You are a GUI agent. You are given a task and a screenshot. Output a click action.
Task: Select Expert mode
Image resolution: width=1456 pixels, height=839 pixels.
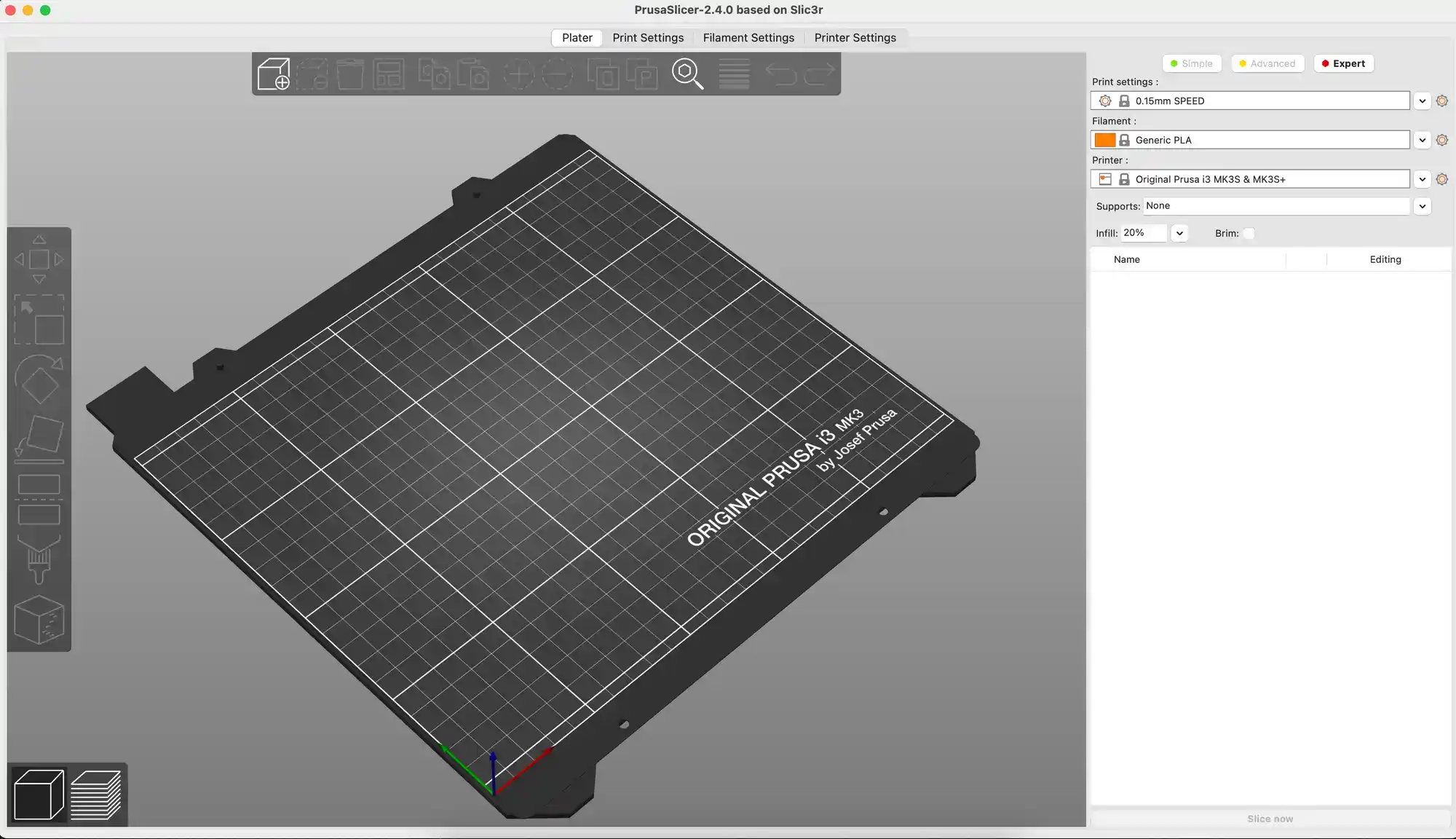(x=1344, y=63)
